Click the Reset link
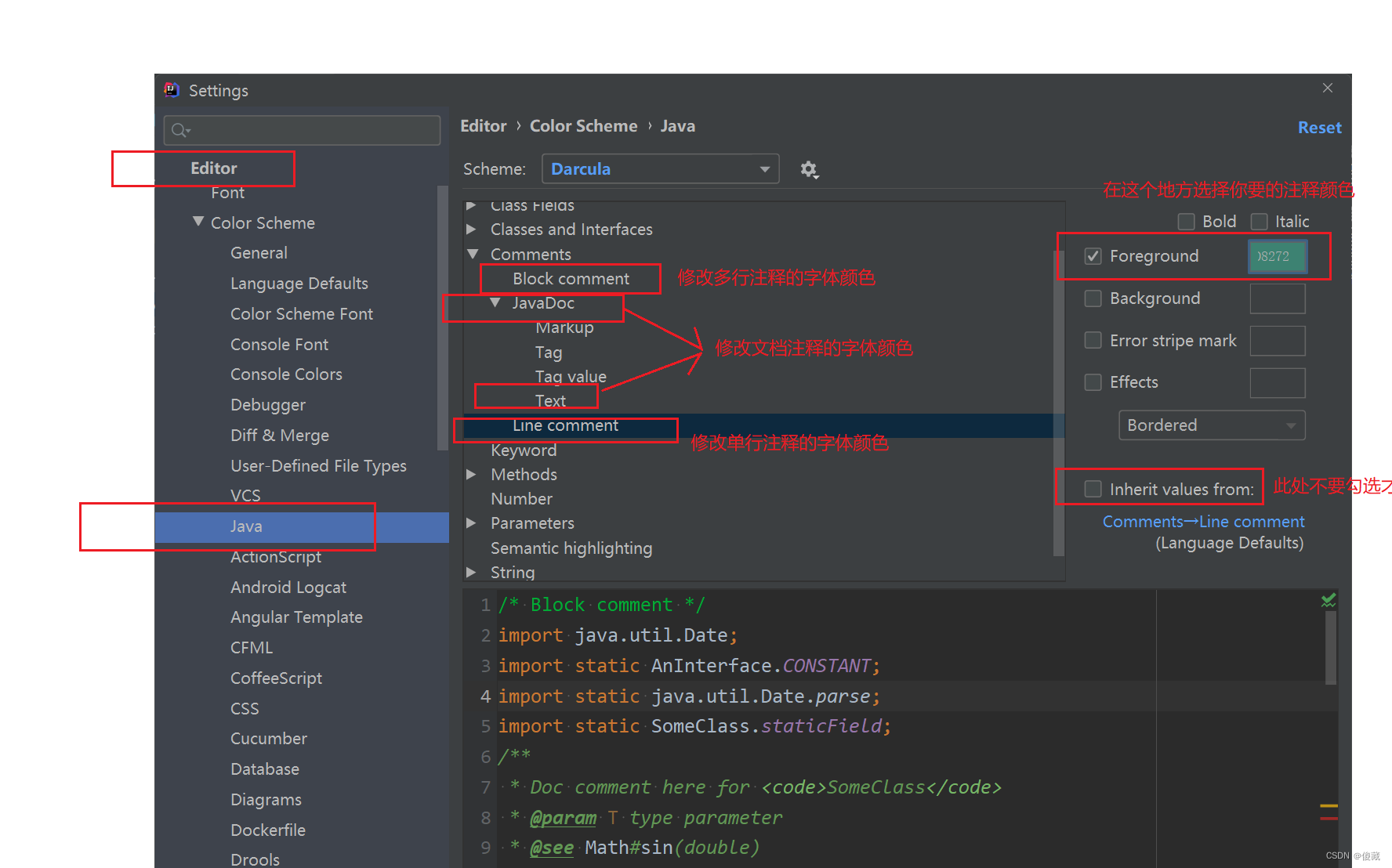This screenshot has height=868, width=1392. coord(1319,128)
